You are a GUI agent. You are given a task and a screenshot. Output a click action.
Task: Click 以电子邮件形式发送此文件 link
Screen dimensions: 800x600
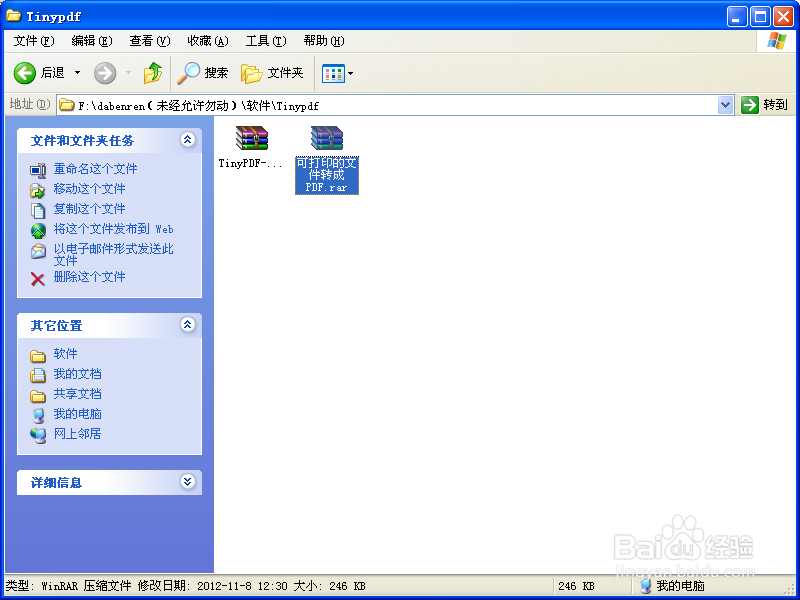click(113, 255)
